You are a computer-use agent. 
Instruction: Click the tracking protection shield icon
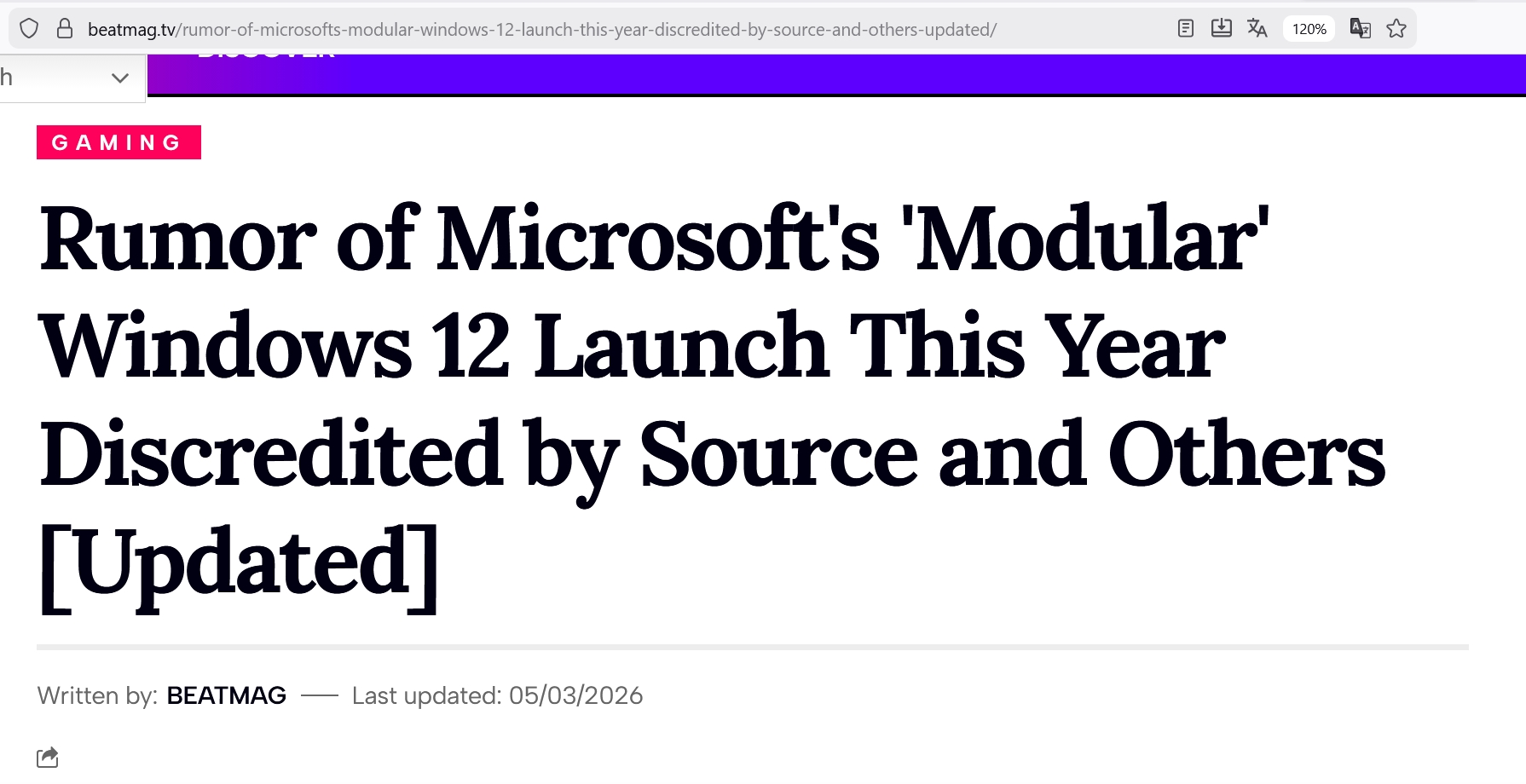[29, 29]
